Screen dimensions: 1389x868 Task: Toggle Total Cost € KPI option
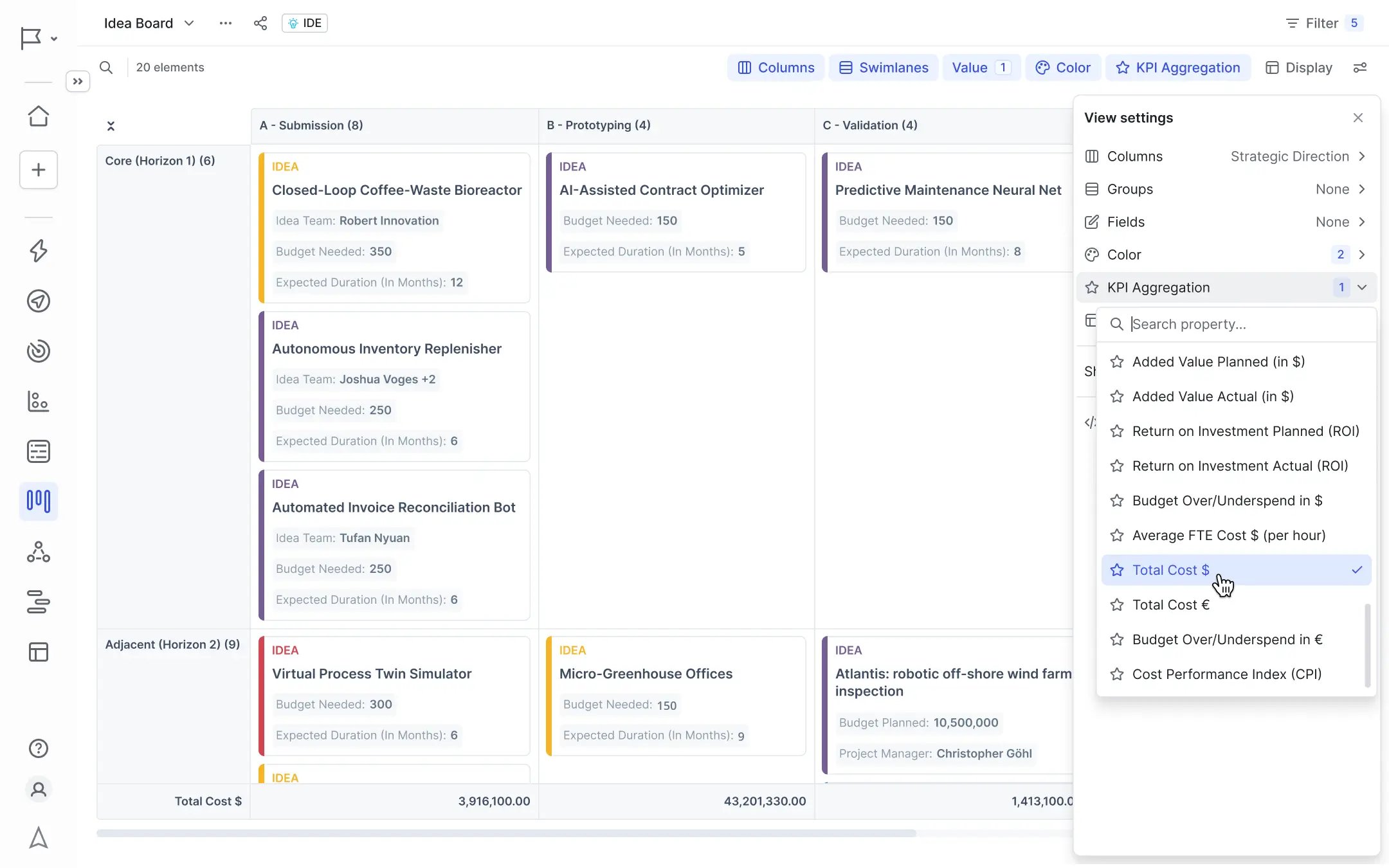[x=1170, y=605]
